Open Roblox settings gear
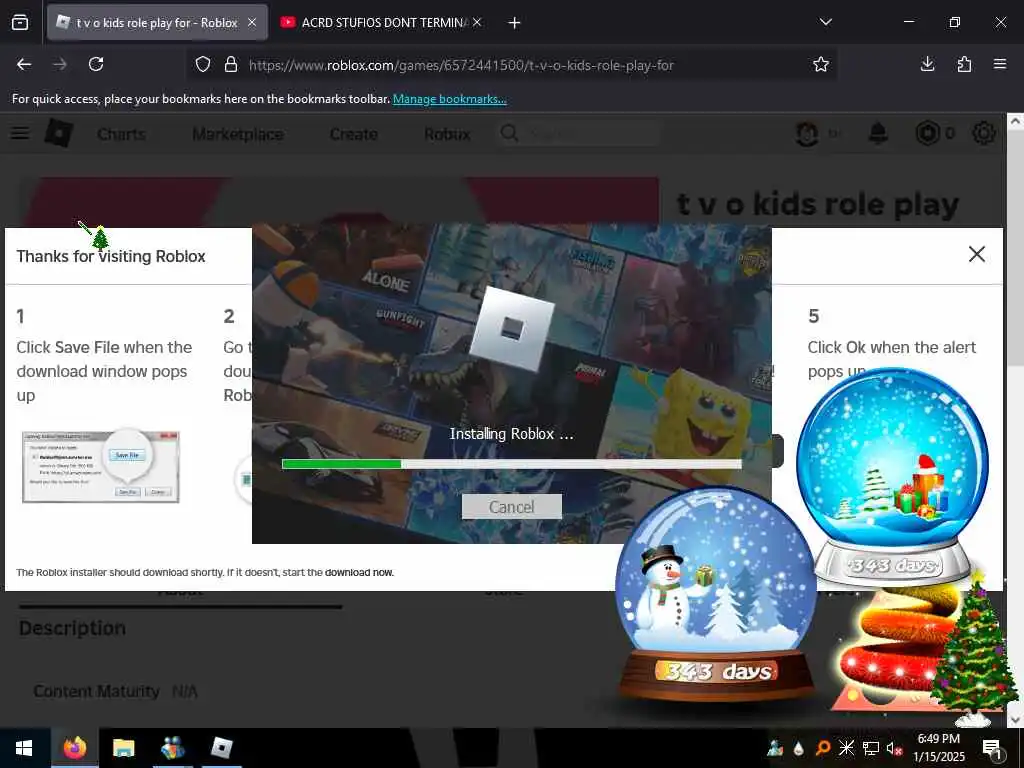 [984, 133]
